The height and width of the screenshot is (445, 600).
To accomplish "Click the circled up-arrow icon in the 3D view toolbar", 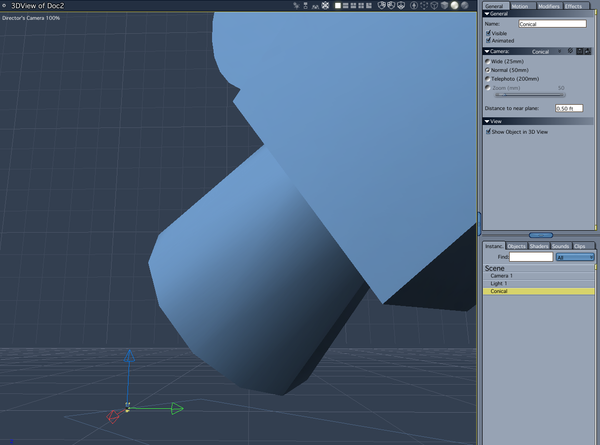I will coord(414,5).
